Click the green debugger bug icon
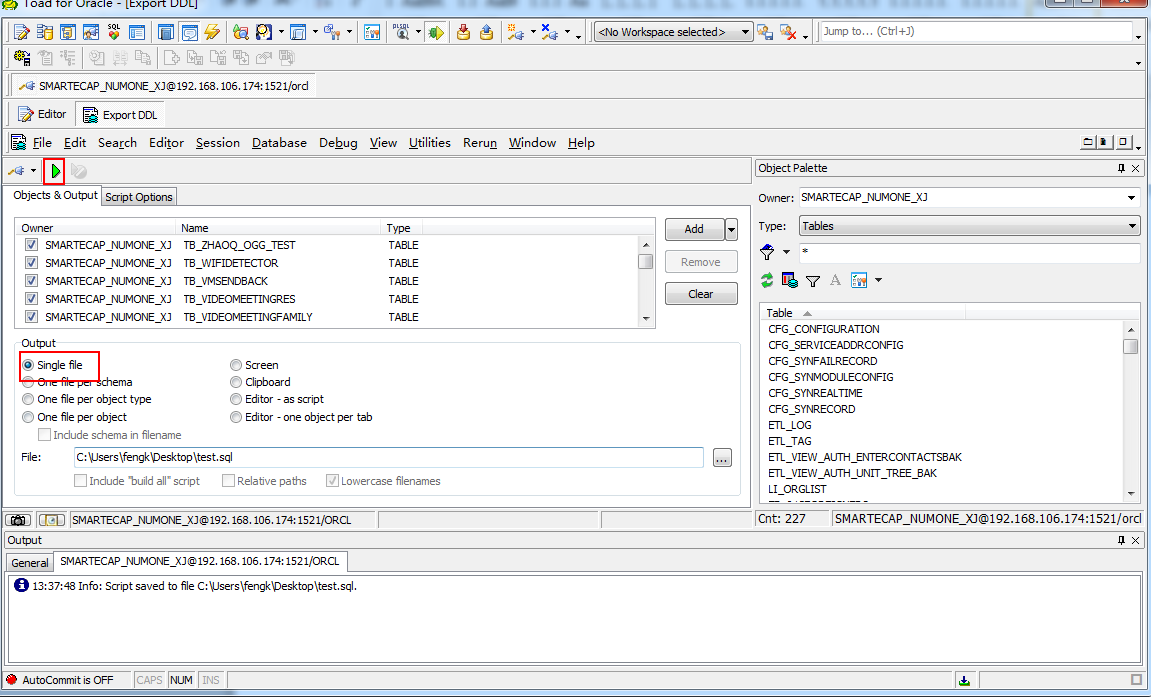Image resolution: width=1151 pixels, height=697 pixels. click(x=436, y=32)
